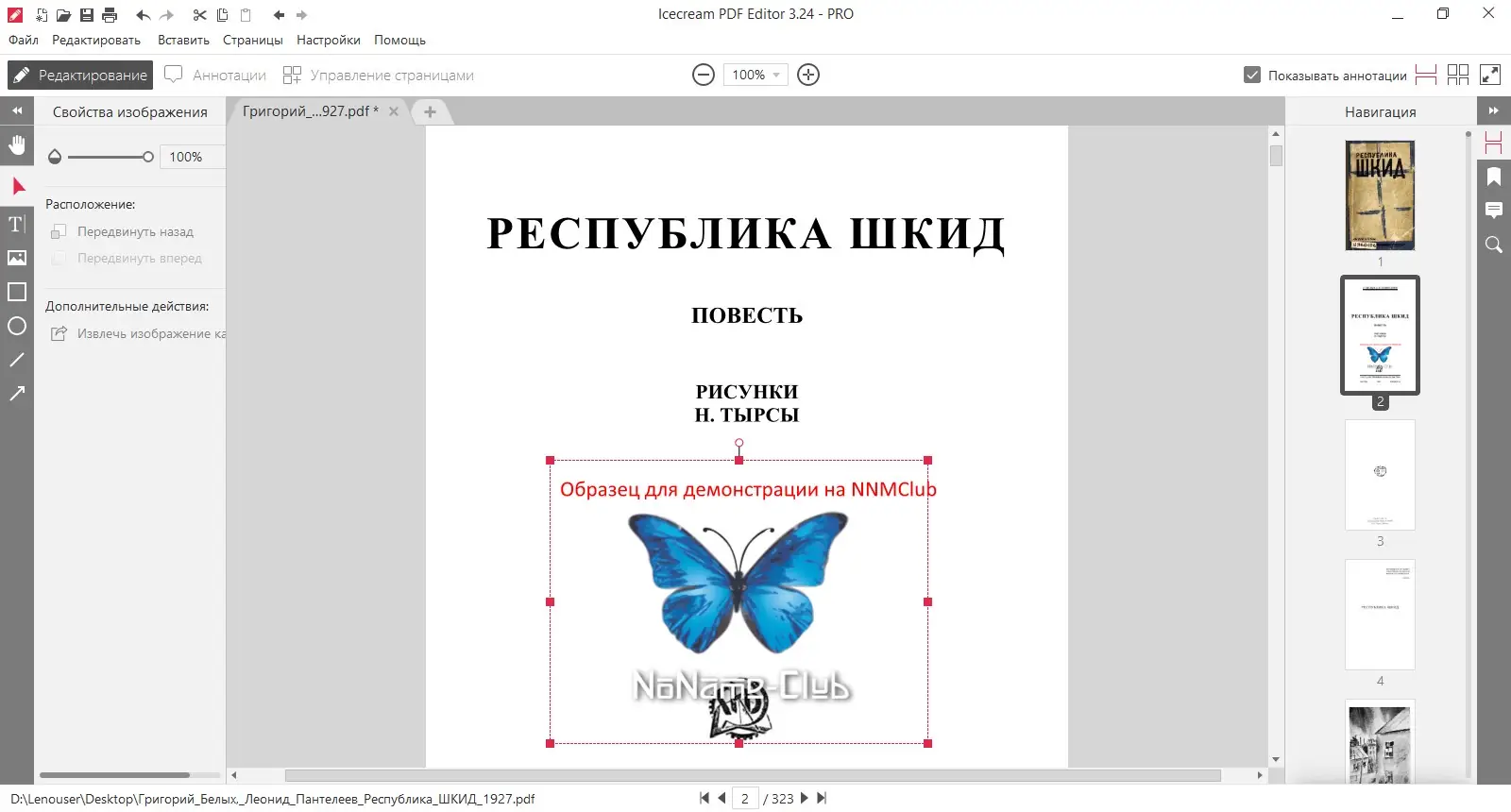Switch to Управление страницами mode

click(x=379, y=75)
